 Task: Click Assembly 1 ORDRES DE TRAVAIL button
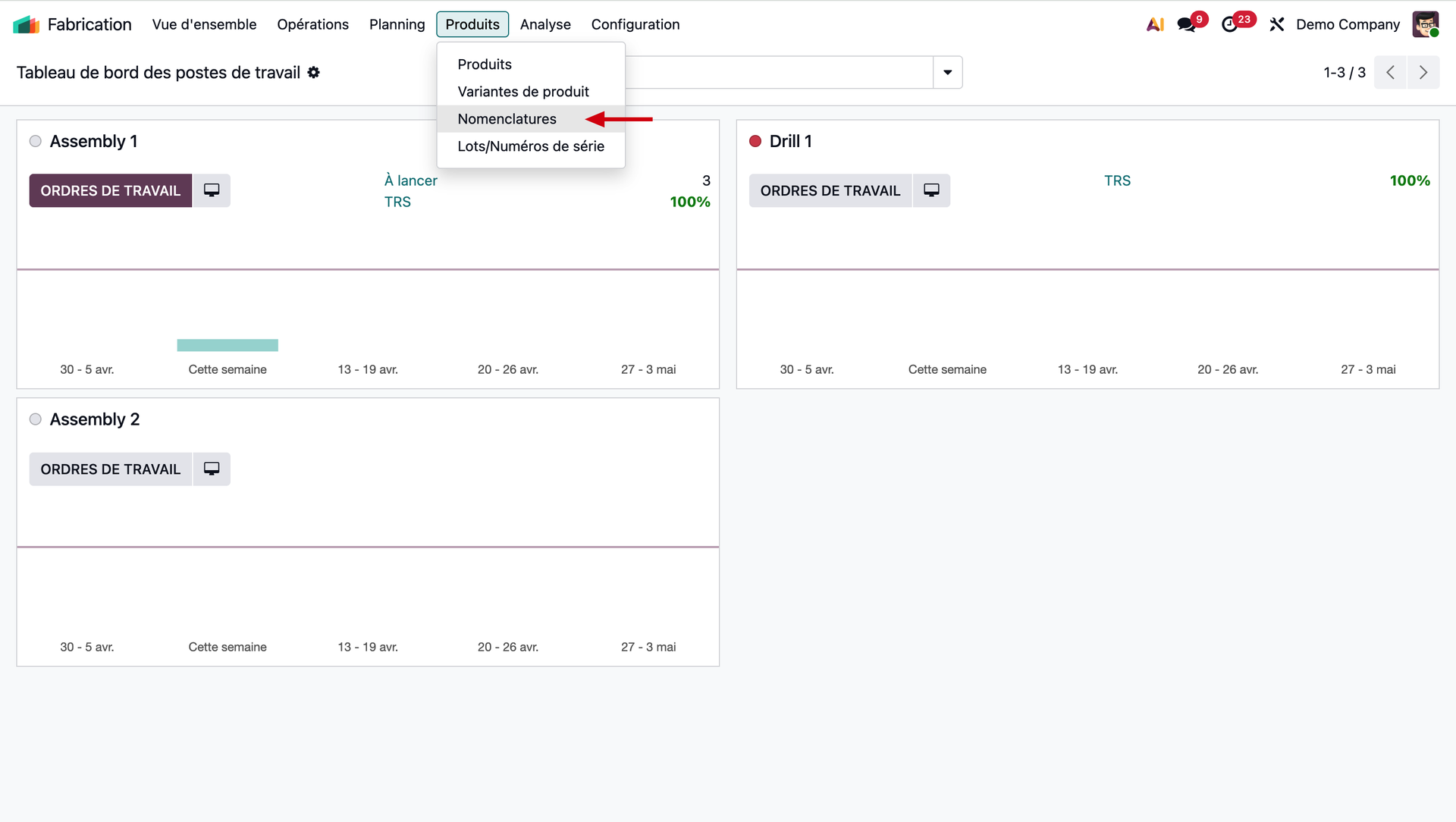(x=111, y=190)
